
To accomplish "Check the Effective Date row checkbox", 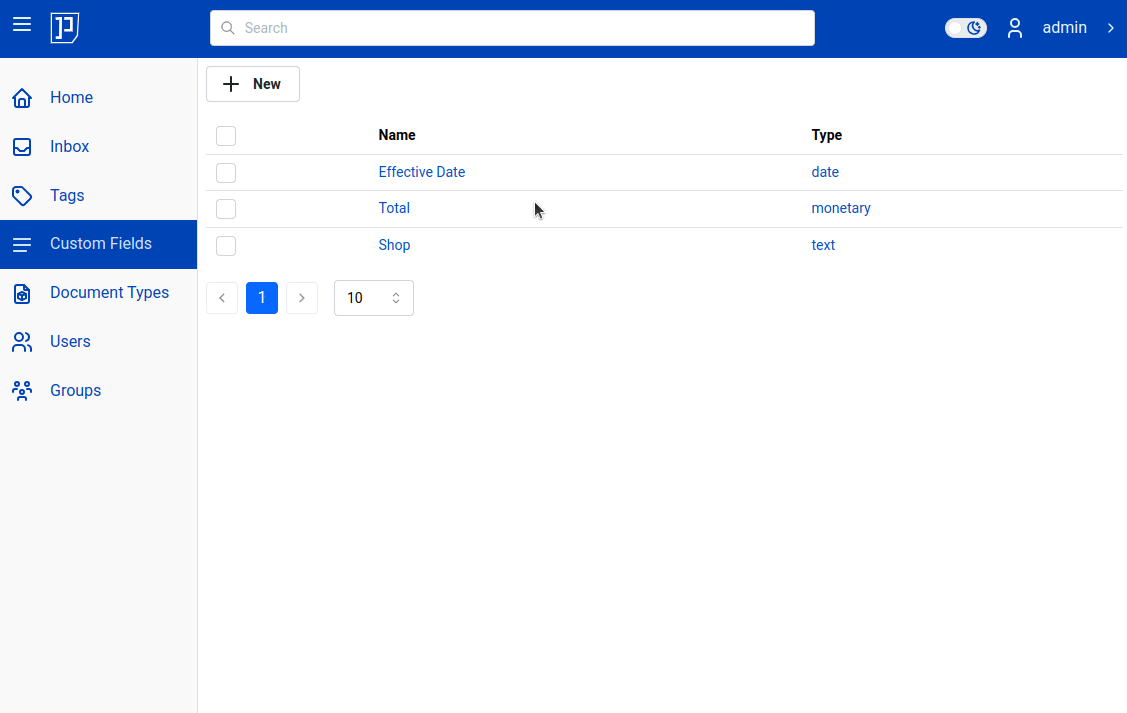I will click(x=226, y=173).
